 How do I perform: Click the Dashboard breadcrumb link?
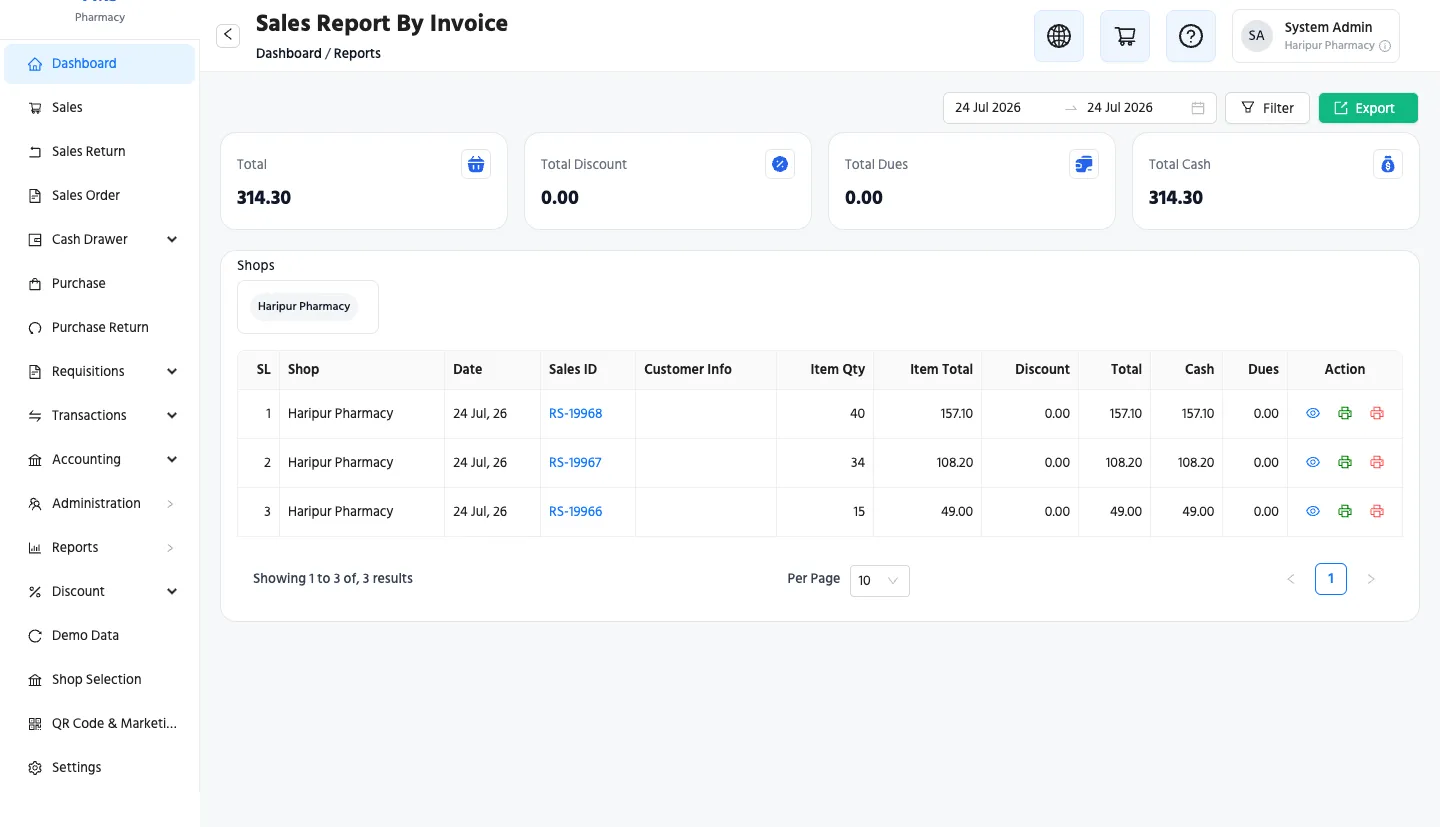[289, 53]
